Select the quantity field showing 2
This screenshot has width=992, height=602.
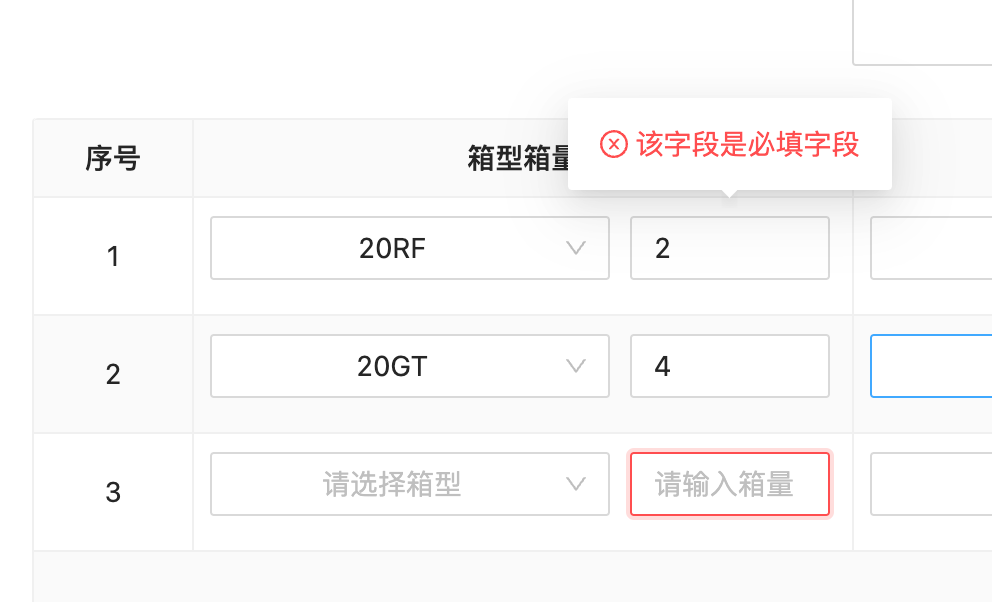(729, 247)
